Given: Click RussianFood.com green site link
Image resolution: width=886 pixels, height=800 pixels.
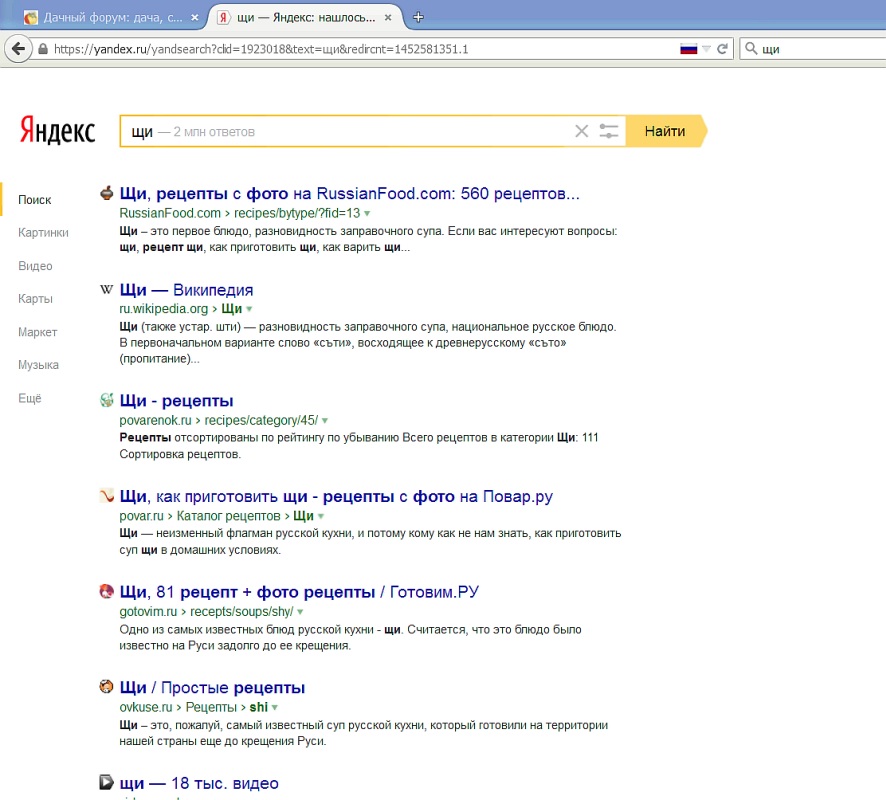Looking at the screenshot, I should pos(170,213).
